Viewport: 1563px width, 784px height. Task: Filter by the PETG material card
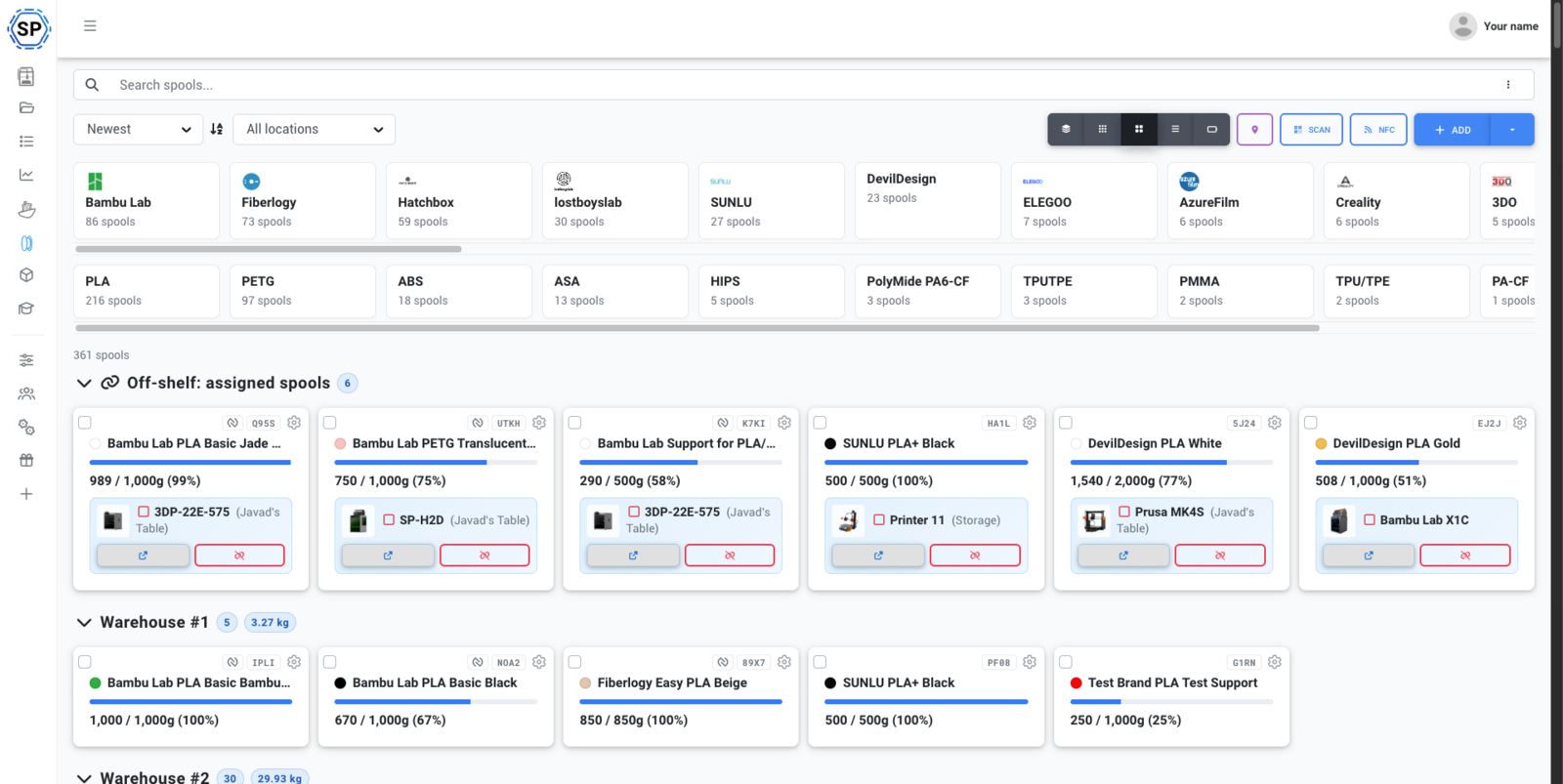pyautogui.click(x=303, y=291)
